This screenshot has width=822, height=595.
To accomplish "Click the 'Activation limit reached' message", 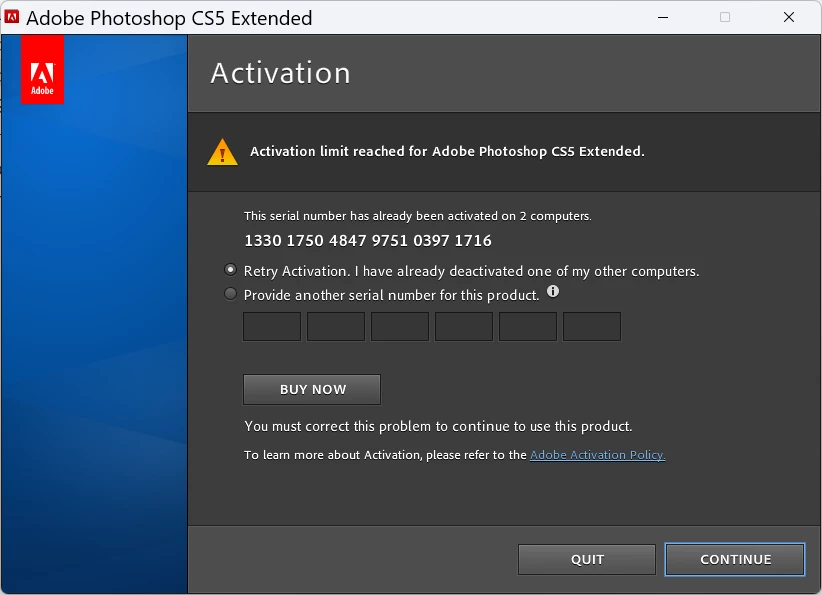I will click(447, 152).
